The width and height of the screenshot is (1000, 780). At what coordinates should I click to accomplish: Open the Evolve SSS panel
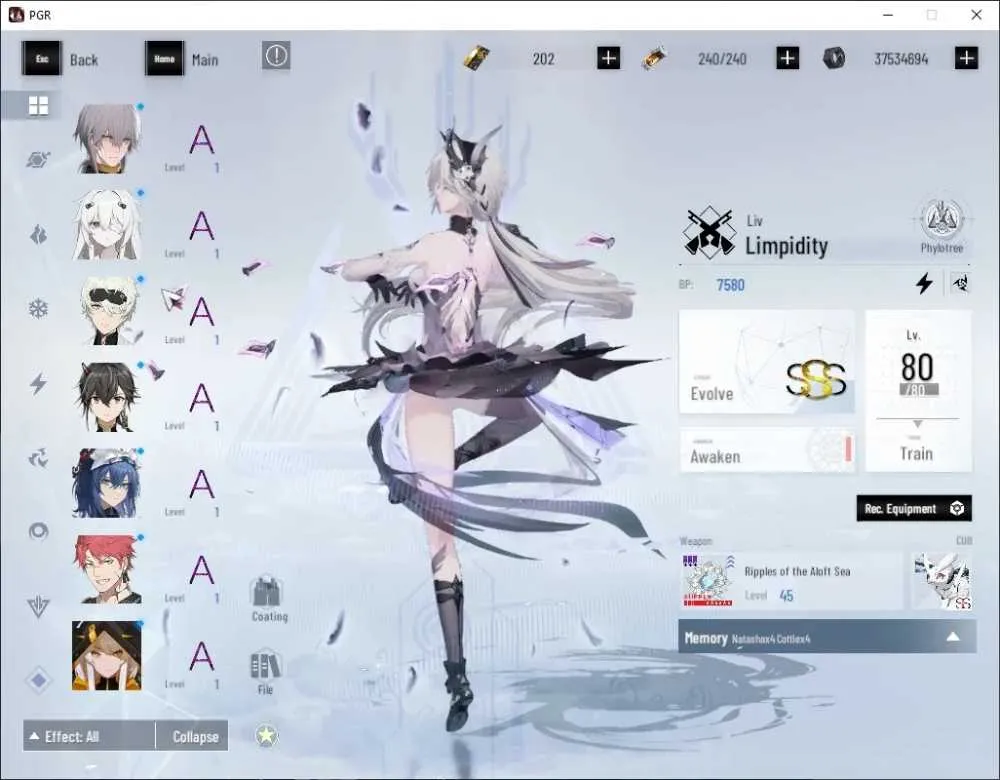(767, 362)
